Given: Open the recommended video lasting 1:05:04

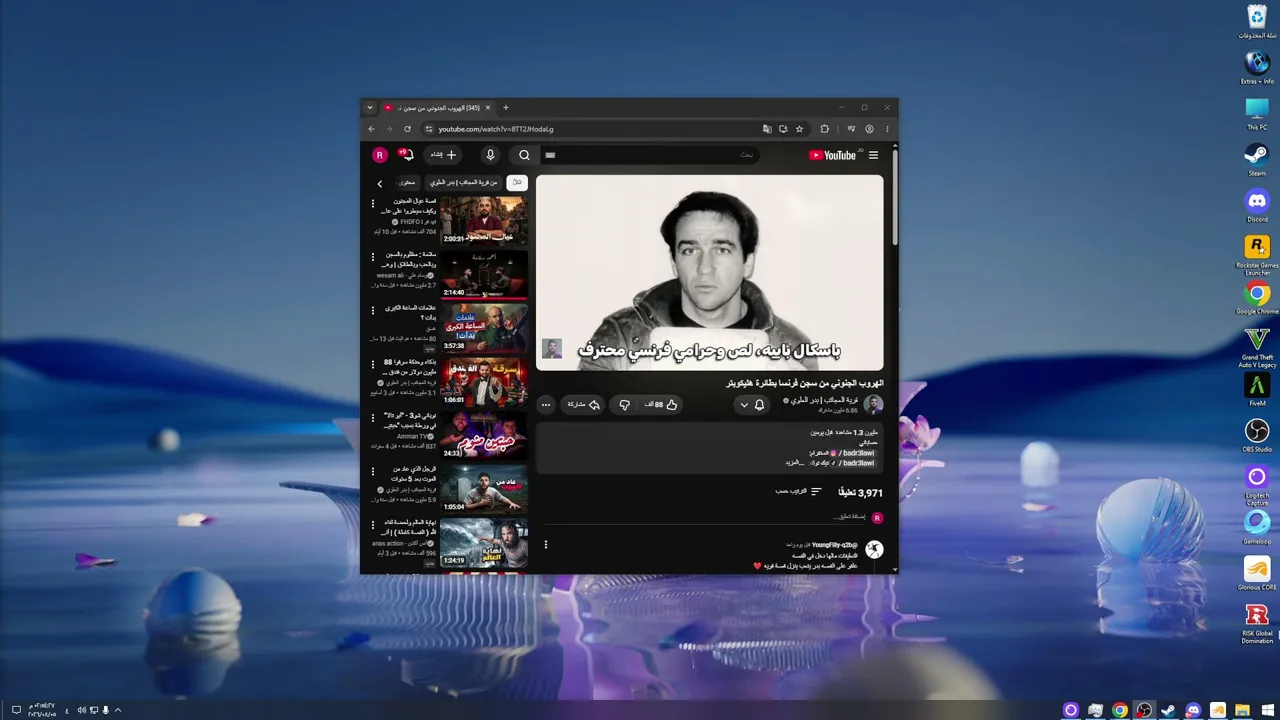Looking at the screenshot, I should point(484,489).
